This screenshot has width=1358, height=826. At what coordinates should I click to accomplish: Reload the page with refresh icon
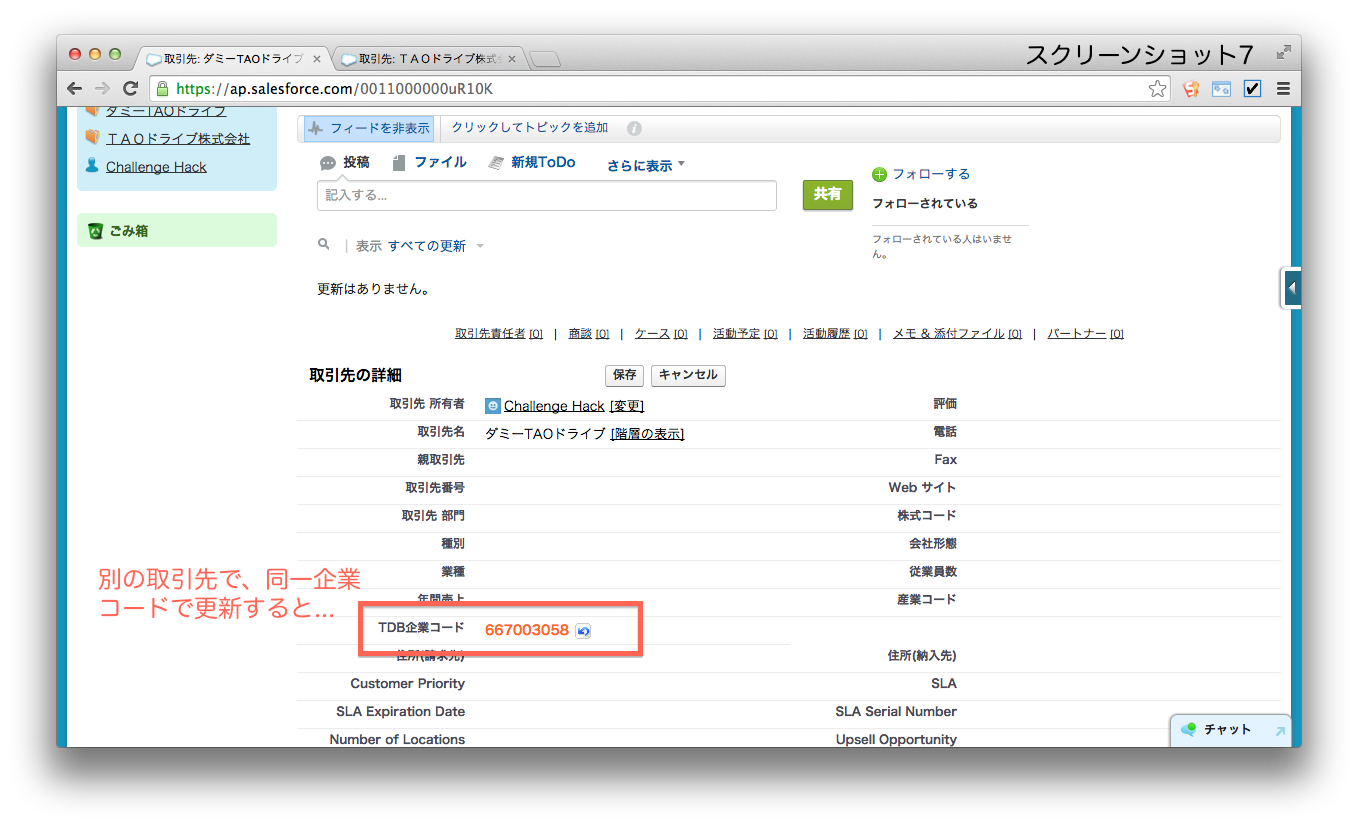131,88
